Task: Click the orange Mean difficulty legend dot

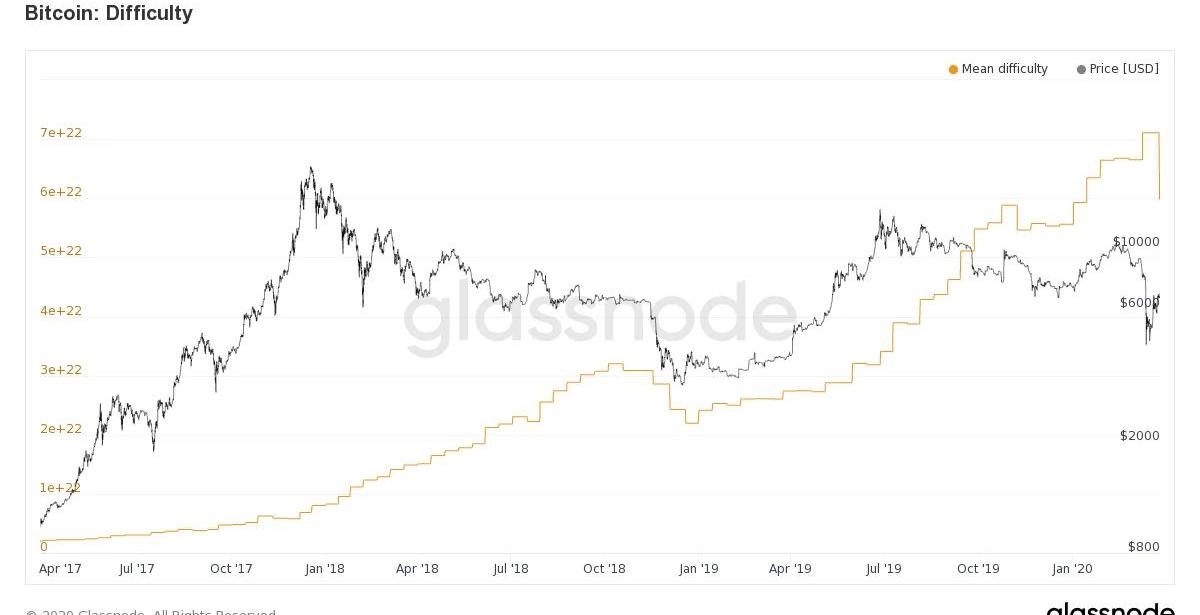Action: 953,70
